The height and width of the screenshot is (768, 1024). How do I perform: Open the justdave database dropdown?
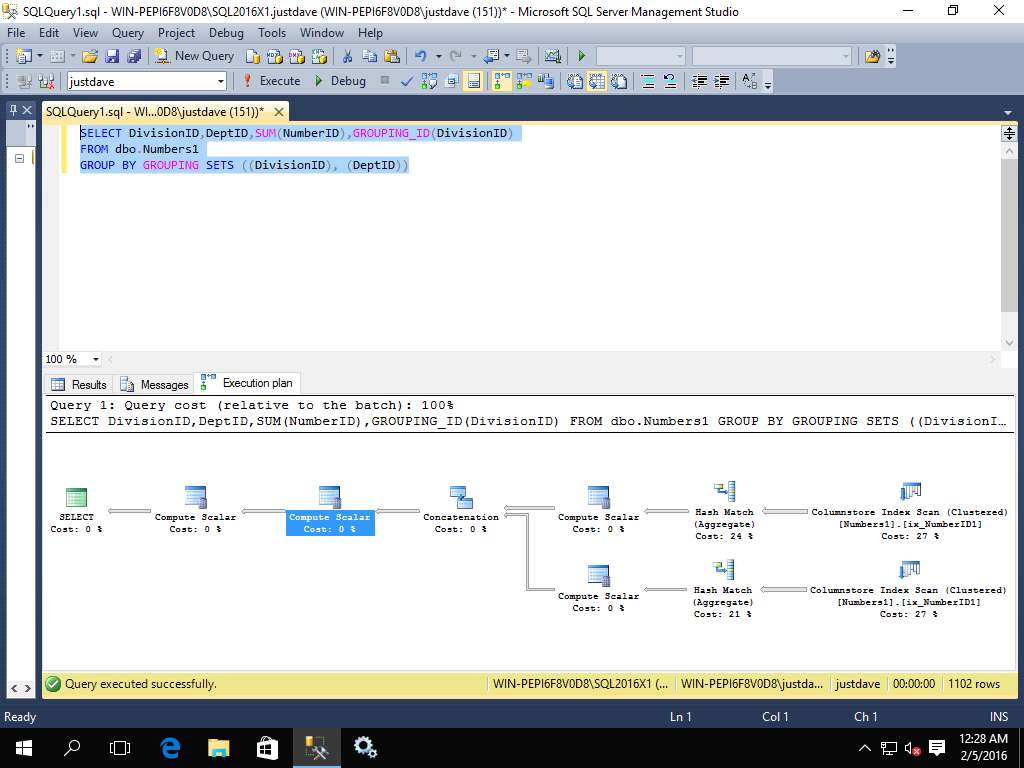[219, 81]
